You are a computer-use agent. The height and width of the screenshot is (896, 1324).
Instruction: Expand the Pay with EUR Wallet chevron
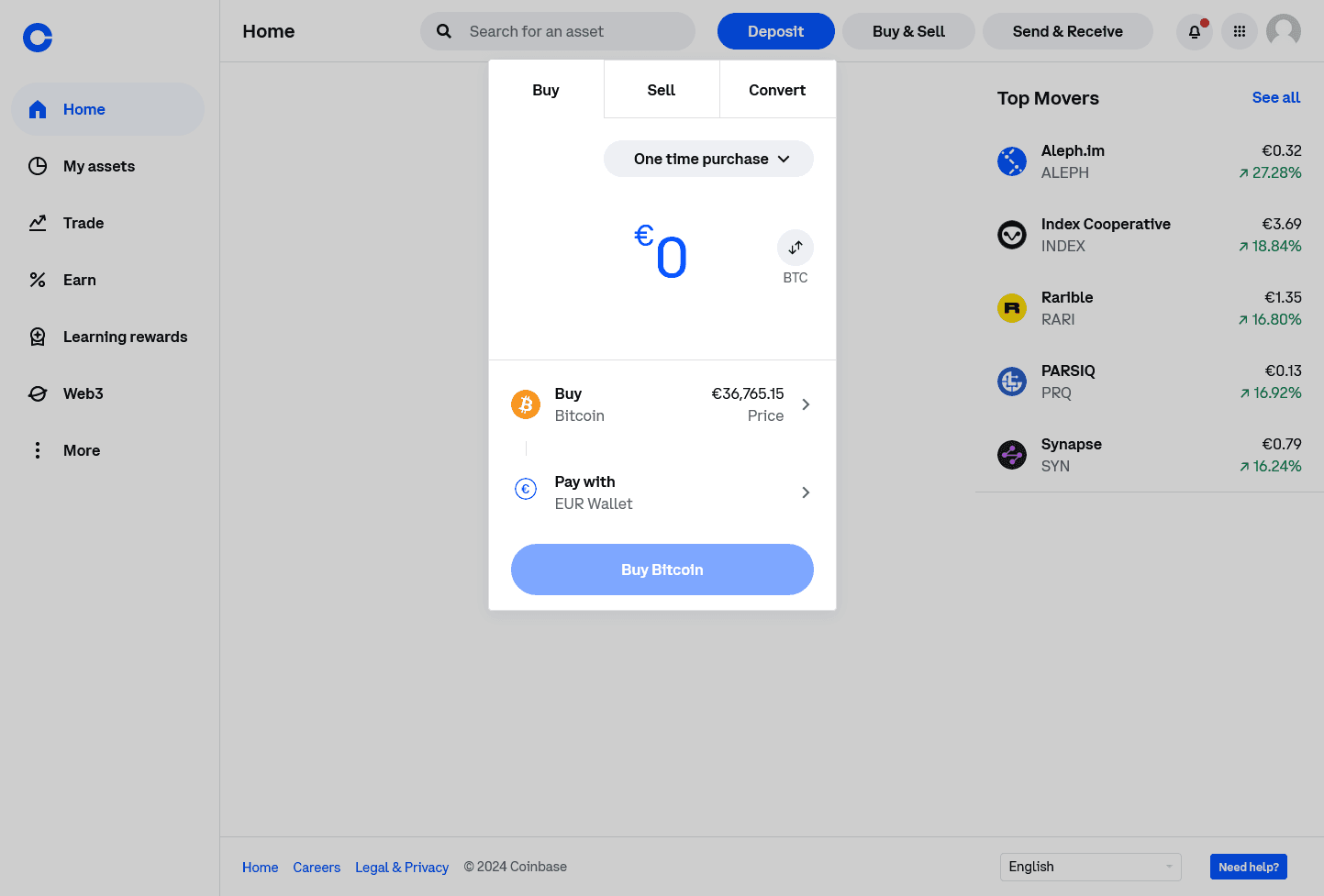806,492
